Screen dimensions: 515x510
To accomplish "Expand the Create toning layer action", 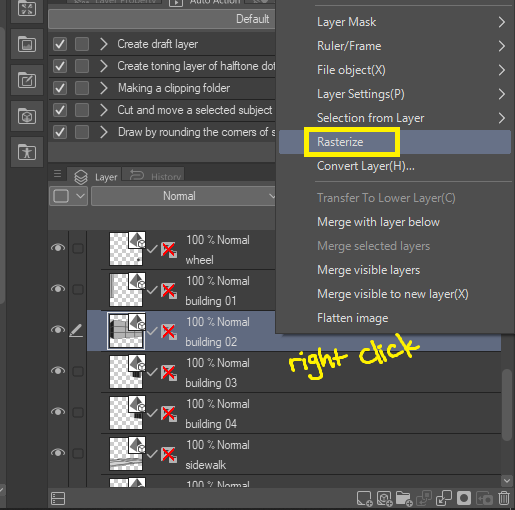I will (104, 66).
